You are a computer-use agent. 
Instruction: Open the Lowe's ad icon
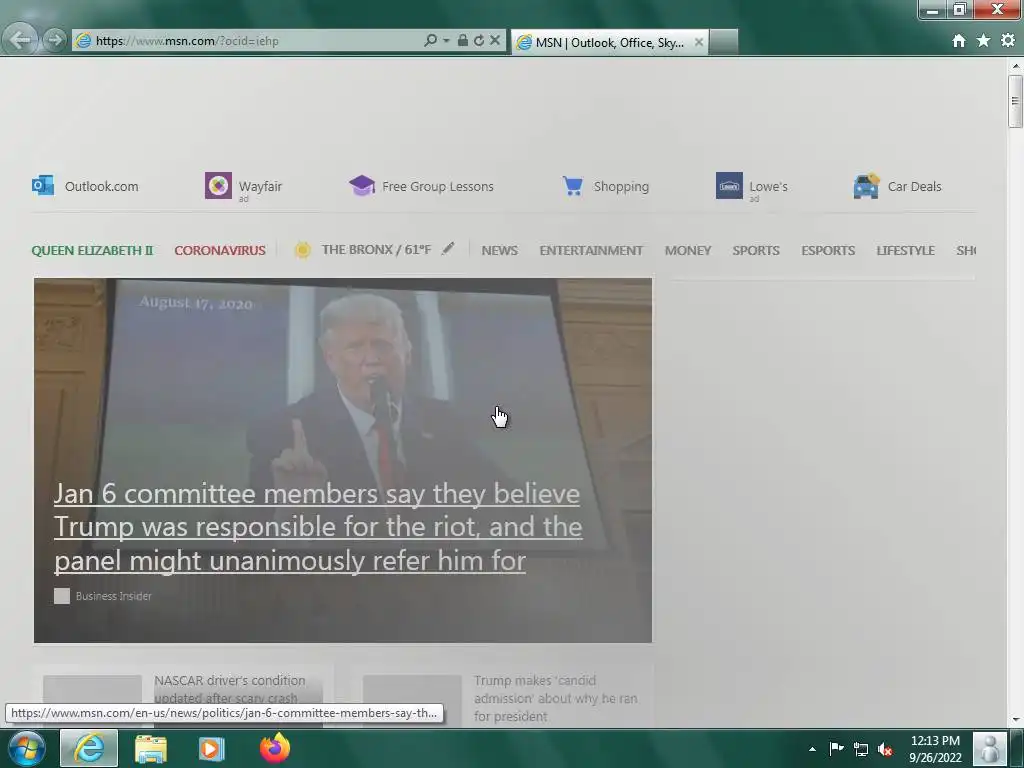pyautogui.click(x=729, y=185)
